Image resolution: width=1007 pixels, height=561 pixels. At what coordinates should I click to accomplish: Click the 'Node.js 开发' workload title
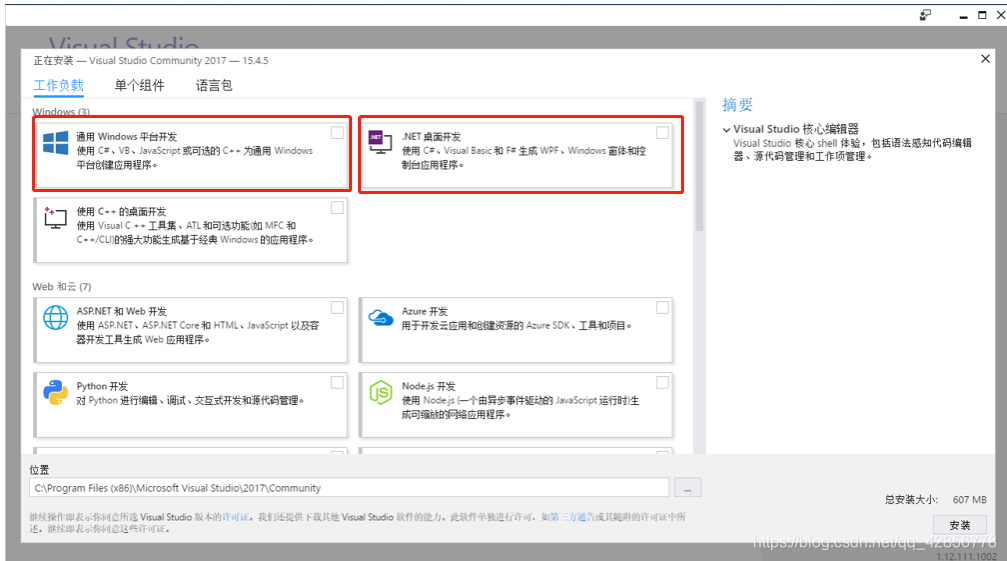point(428,386)
